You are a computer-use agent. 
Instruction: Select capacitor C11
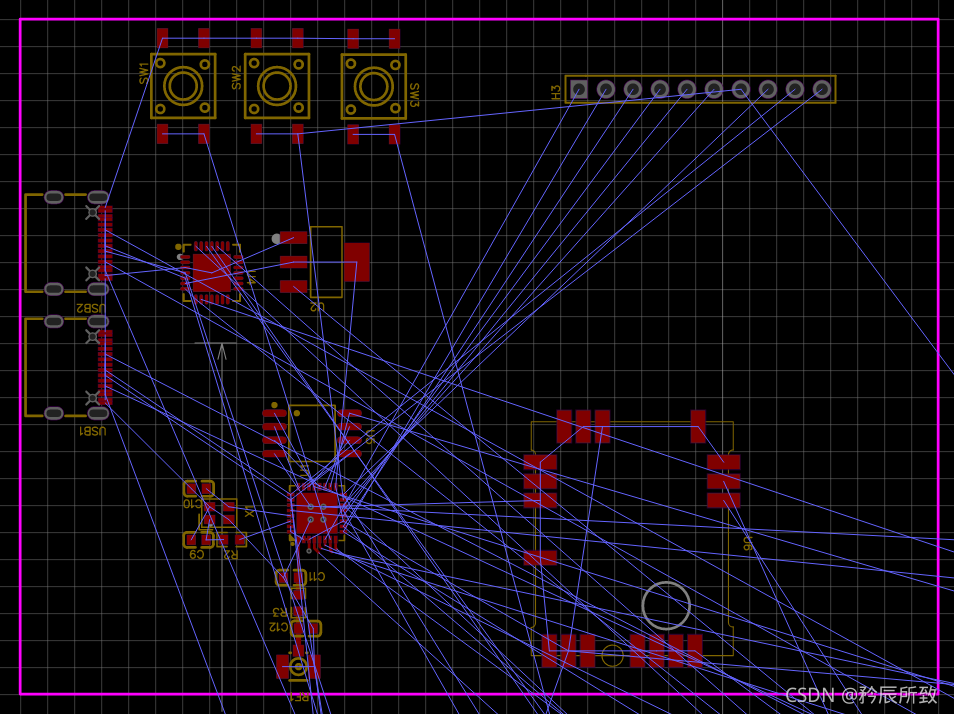click(290, 575)
